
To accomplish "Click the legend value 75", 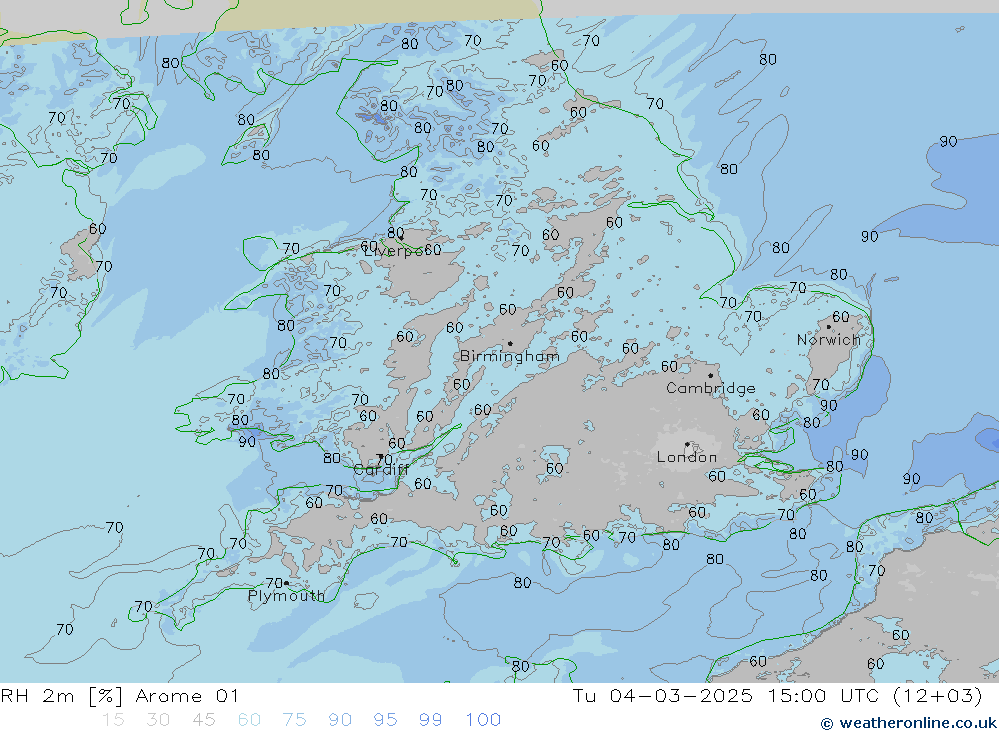I will click(295, 720).
